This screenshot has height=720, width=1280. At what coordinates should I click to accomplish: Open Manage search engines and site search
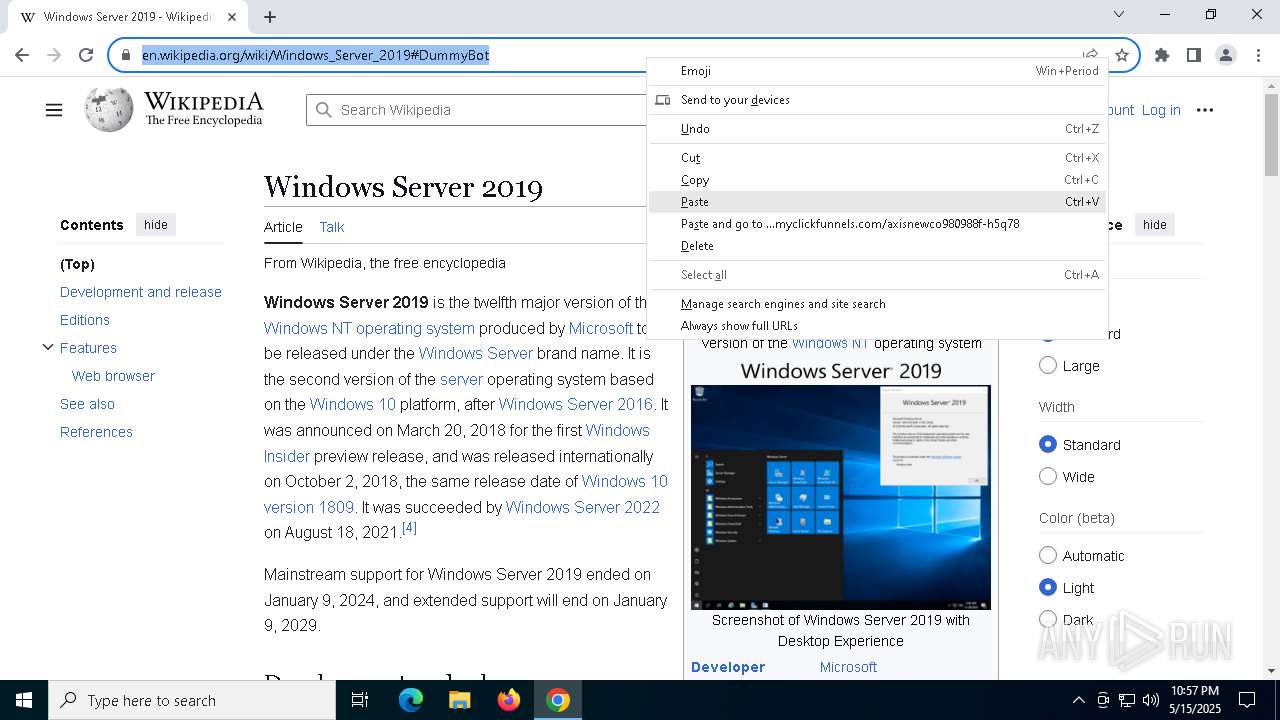coord(877,304)
